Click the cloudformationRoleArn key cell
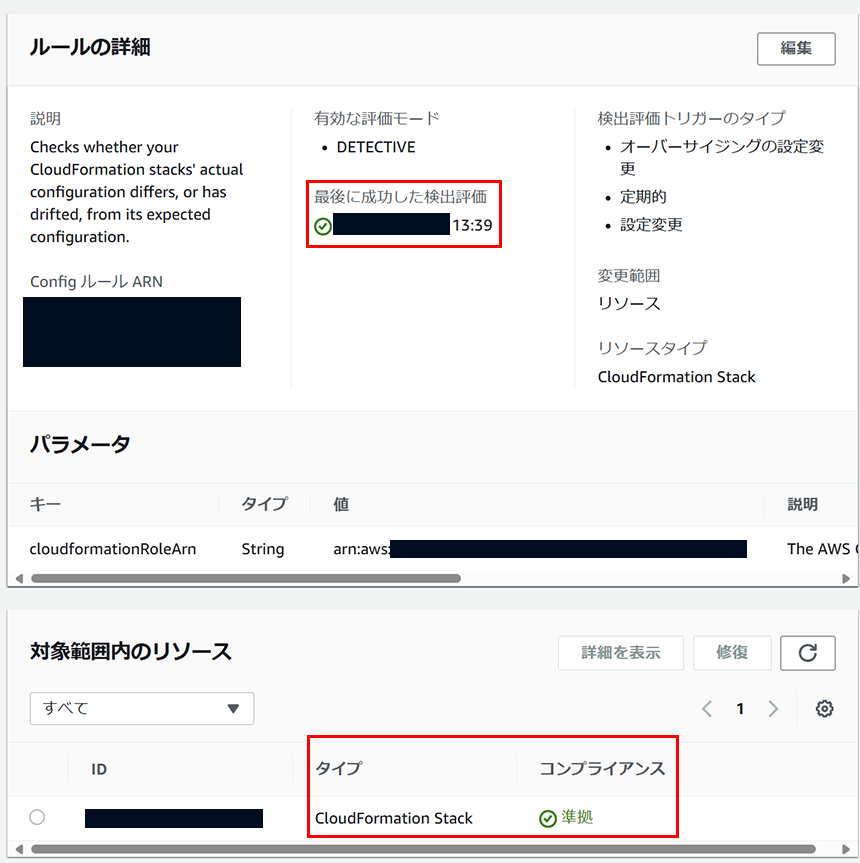The height and width of the screenshot is (863, 860). [x=113, y=549]
